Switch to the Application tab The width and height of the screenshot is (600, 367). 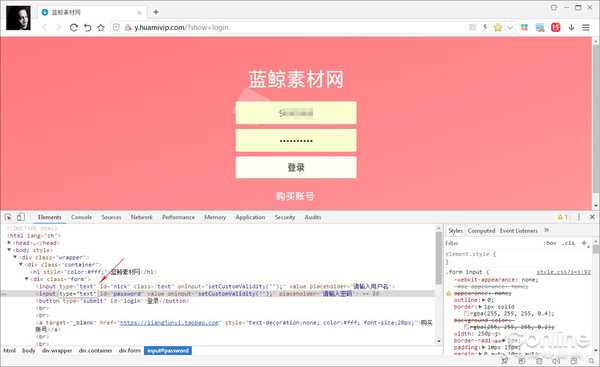point(250,217)
